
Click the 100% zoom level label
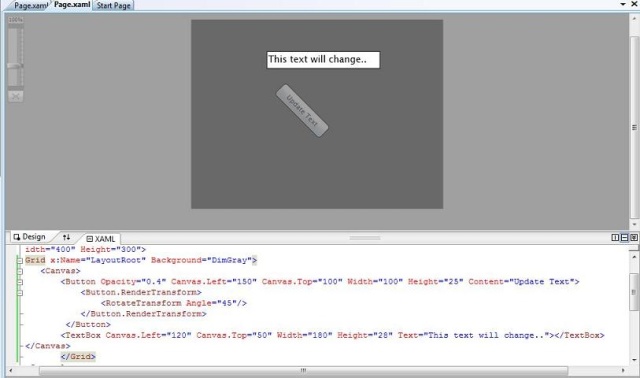16,20
